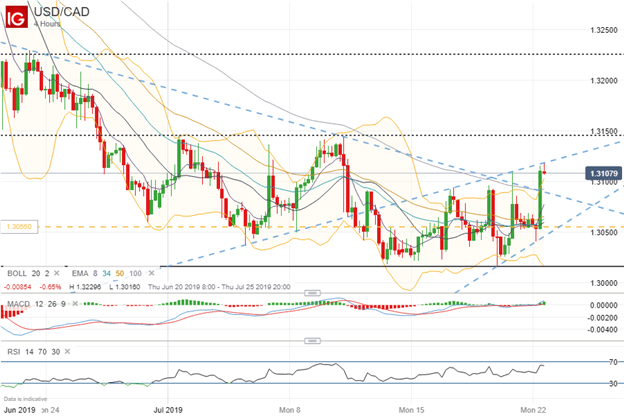The height and width of the screenshot is (416, 624).
Task: Select the MACD 12 26 9 label
Action: [x=36, y=304]
